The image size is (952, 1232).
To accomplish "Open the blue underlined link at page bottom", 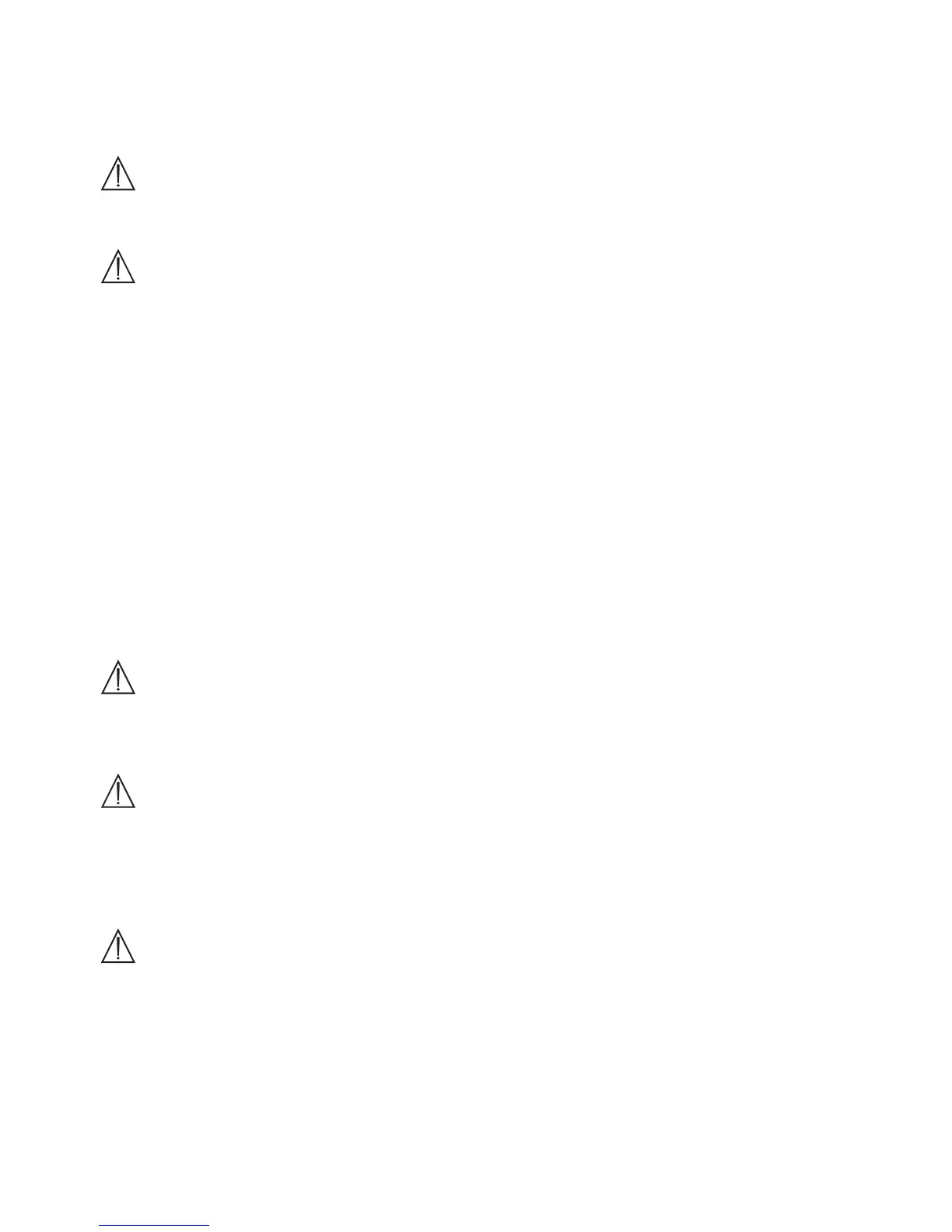I will pyautogui.click(x=154, y=1225).
